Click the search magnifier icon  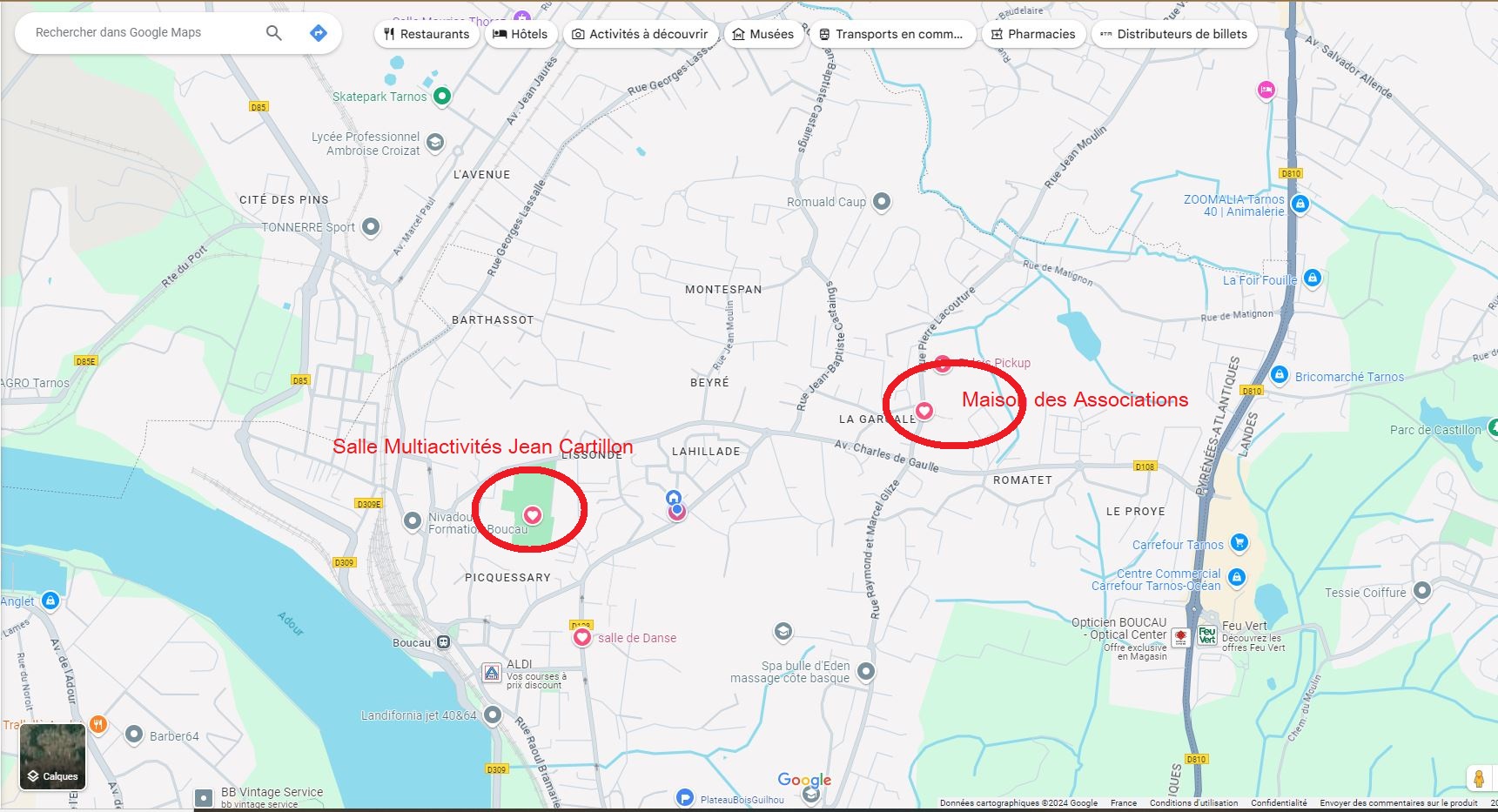(x=273, y=33)
